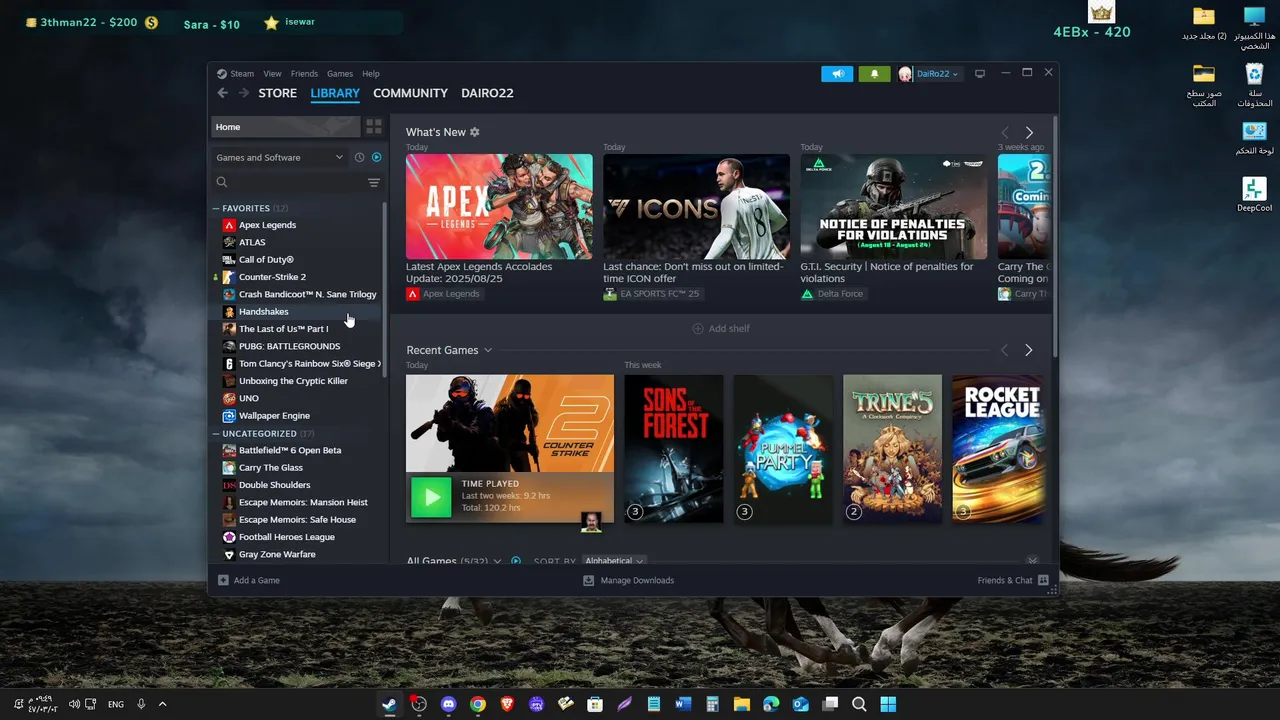
Task: Click the Add a Game plus icon
Action: click(223, 580)
